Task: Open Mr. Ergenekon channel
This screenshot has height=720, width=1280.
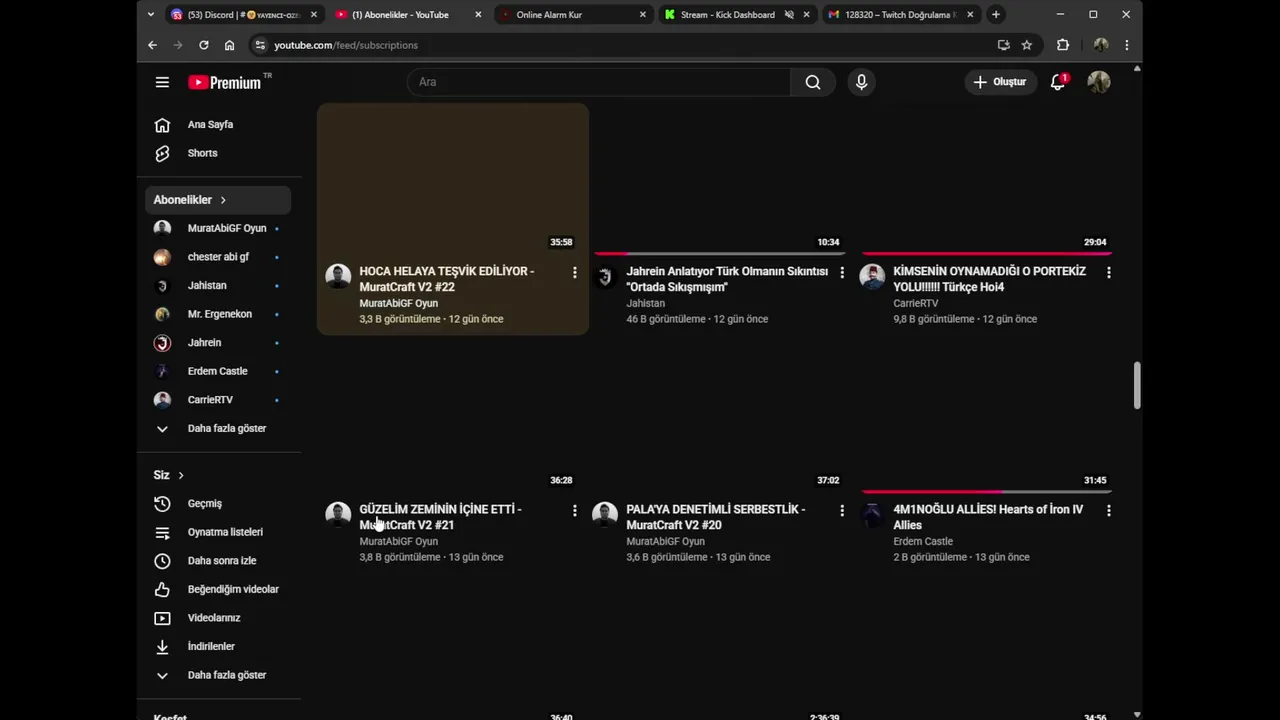Action: [x=219, y=314]
